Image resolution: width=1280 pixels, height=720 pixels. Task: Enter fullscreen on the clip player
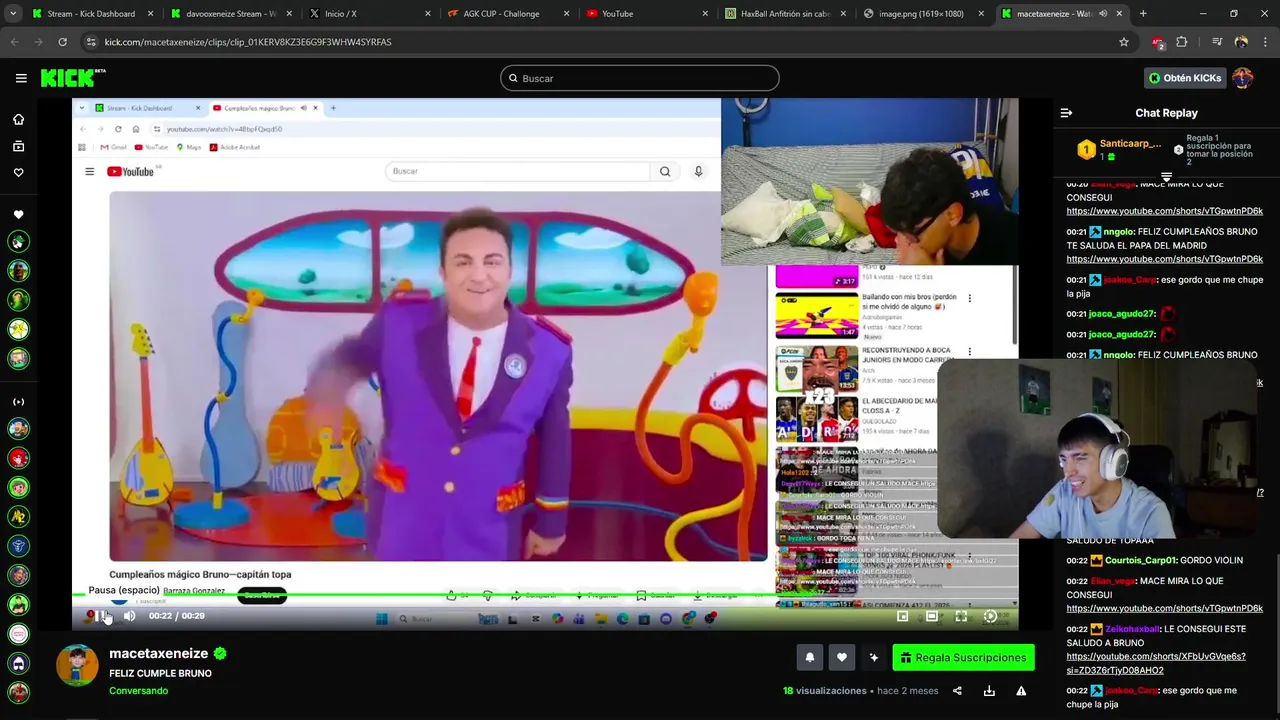point(961,616)
